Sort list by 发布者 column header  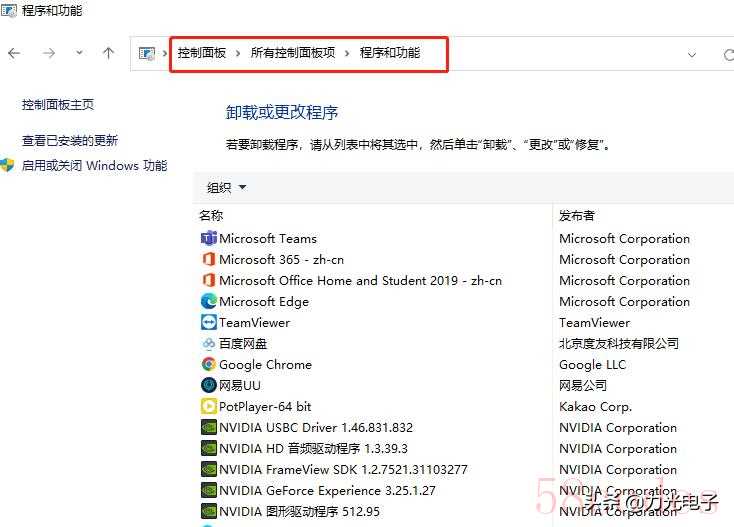(577, 215)
